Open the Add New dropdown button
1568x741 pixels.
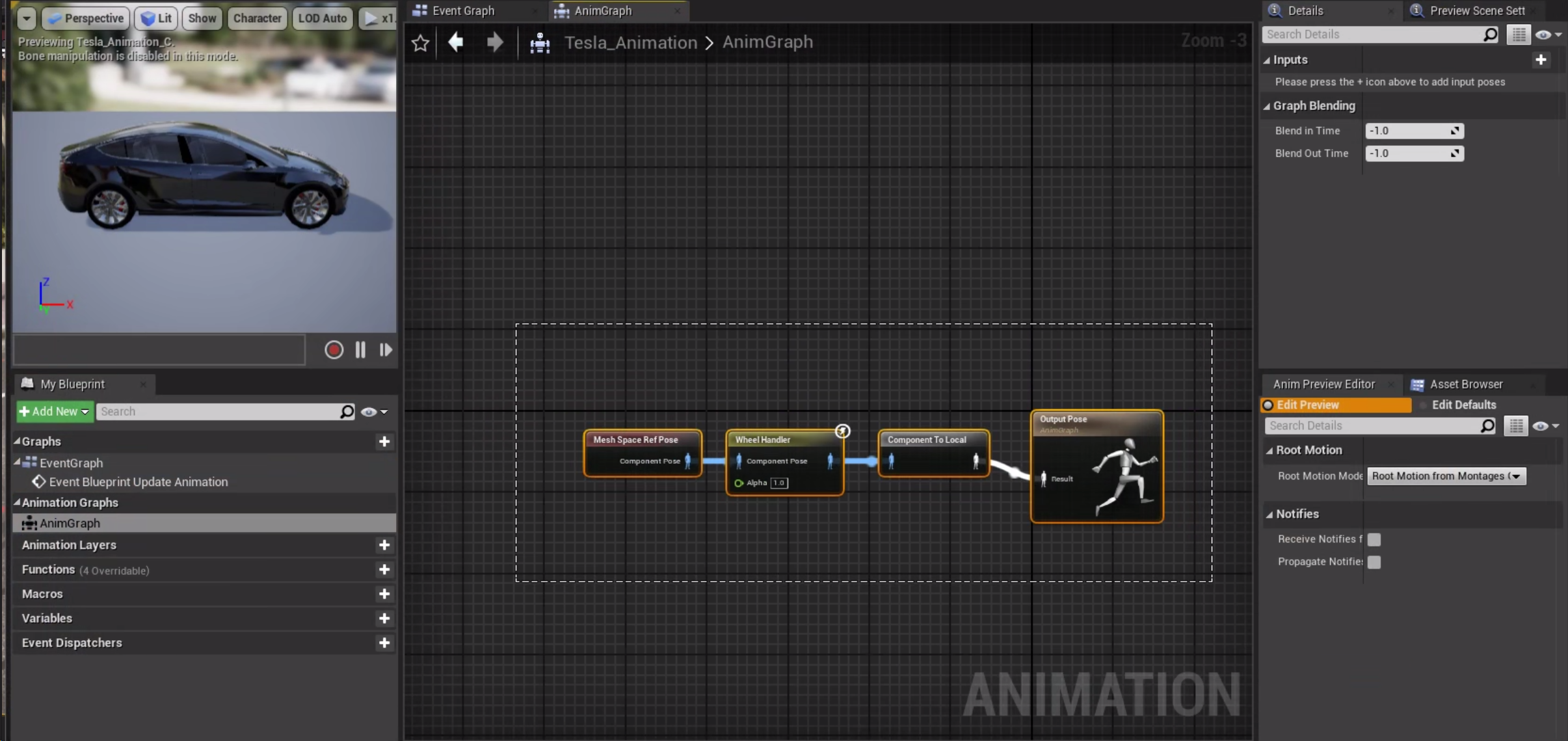[x=55, y=412]
